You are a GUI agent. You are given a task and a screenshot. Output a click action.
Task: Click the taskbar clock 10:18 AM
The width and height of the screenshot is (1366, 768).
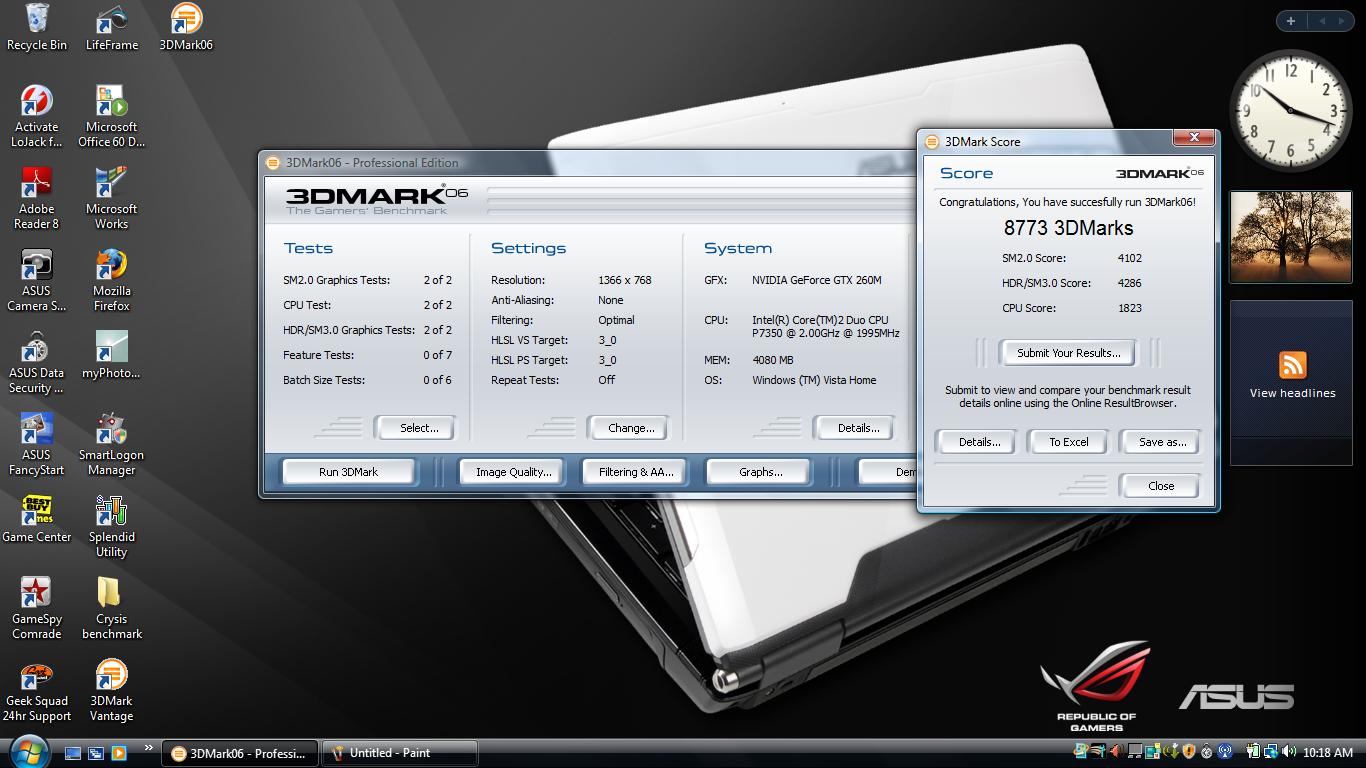1328,752
